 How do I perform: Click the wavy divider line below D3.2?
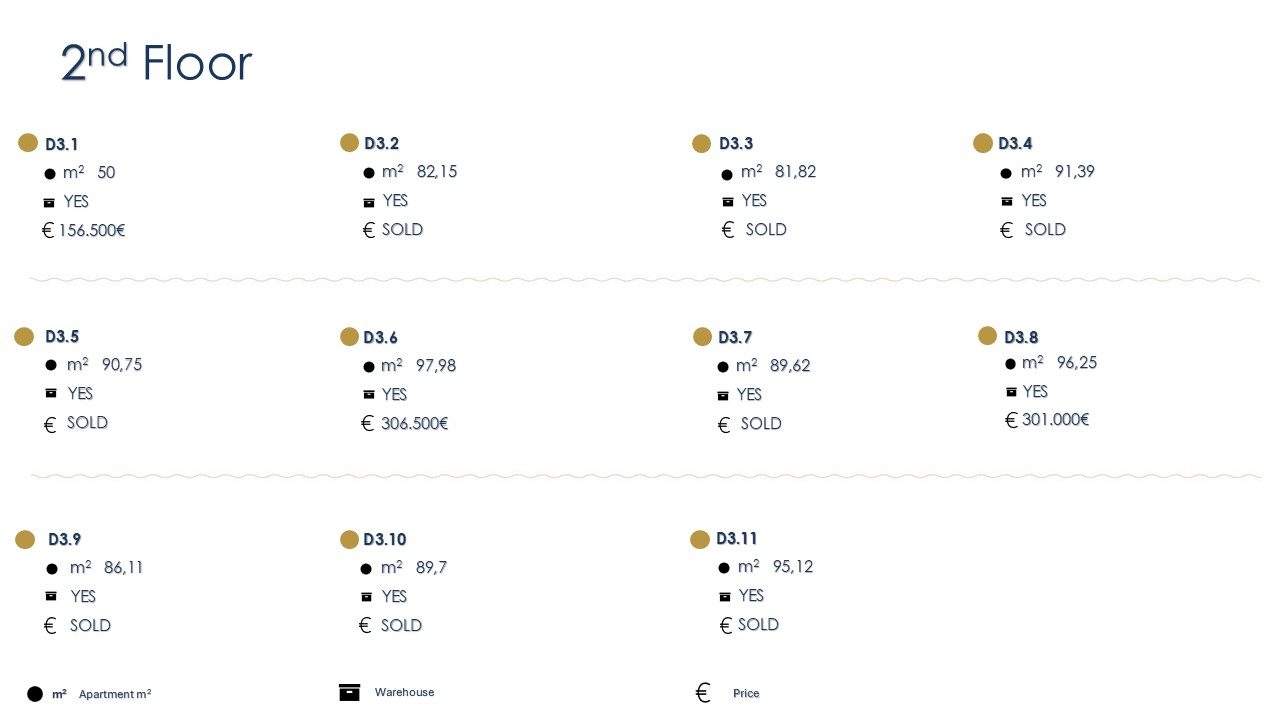[645, 280]
